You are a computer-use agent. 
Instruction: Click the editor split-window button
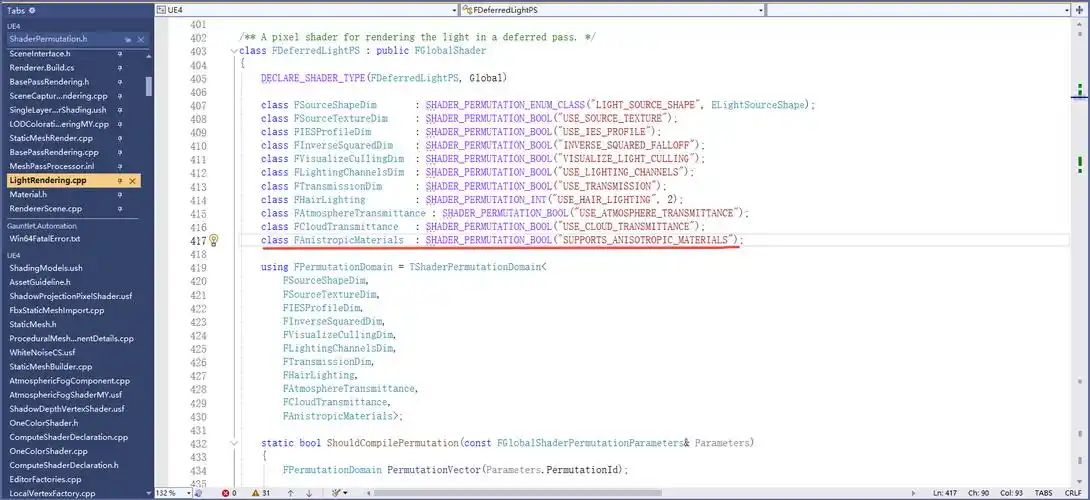(x=1080, y=10)
